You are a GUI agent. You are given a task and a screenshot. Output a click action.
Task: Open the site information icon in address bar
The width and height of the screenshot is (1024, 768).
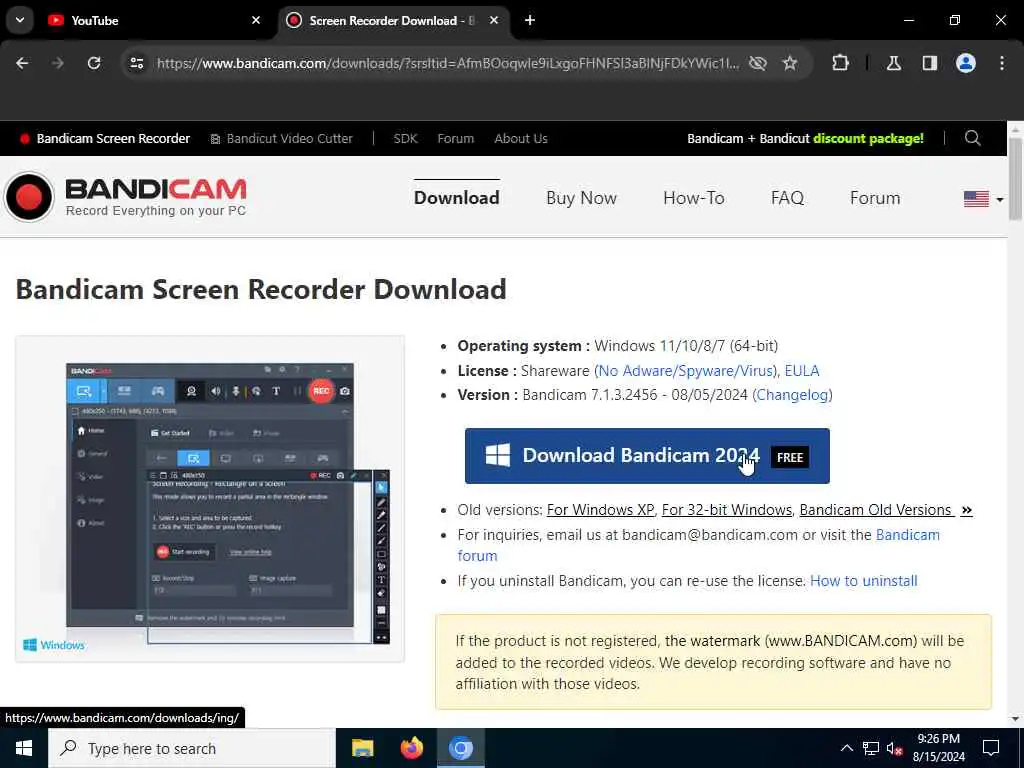(x=136, y=63)
